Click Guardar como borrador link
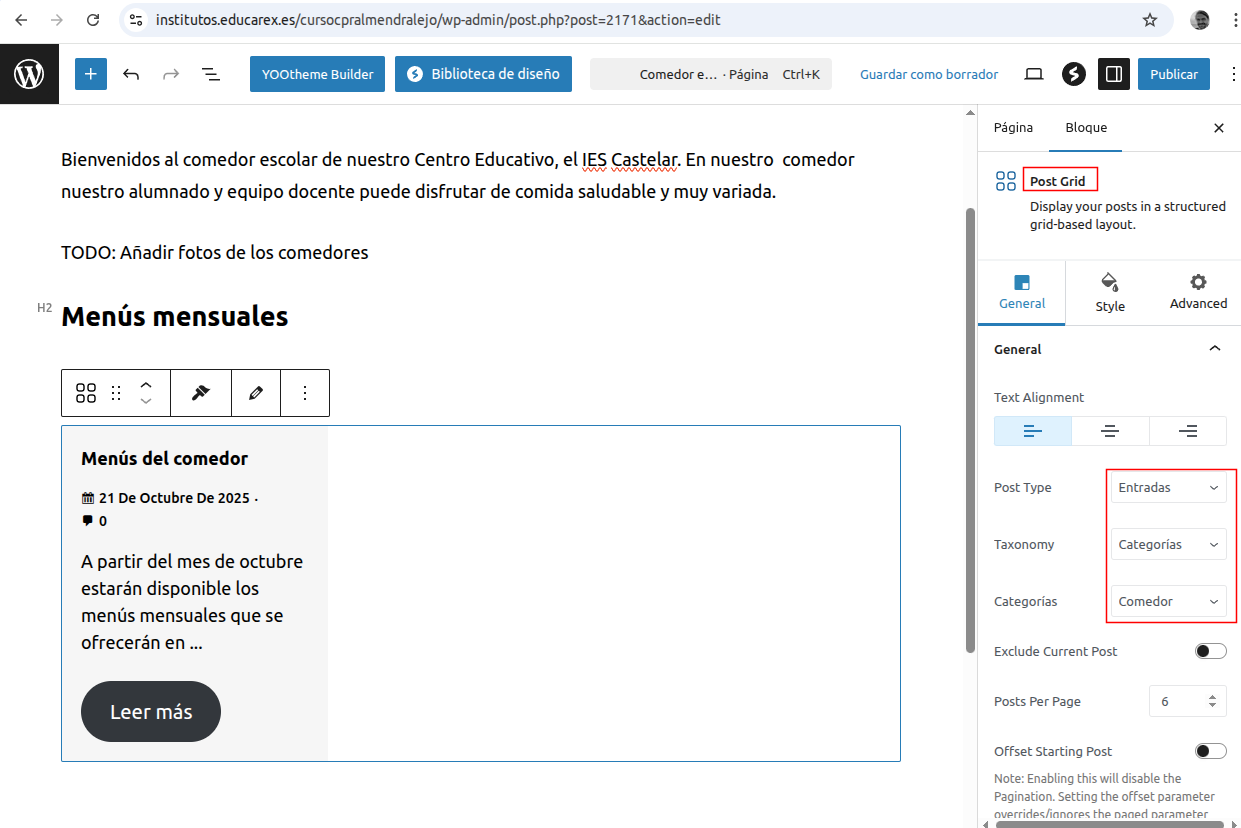 (929, 74)
